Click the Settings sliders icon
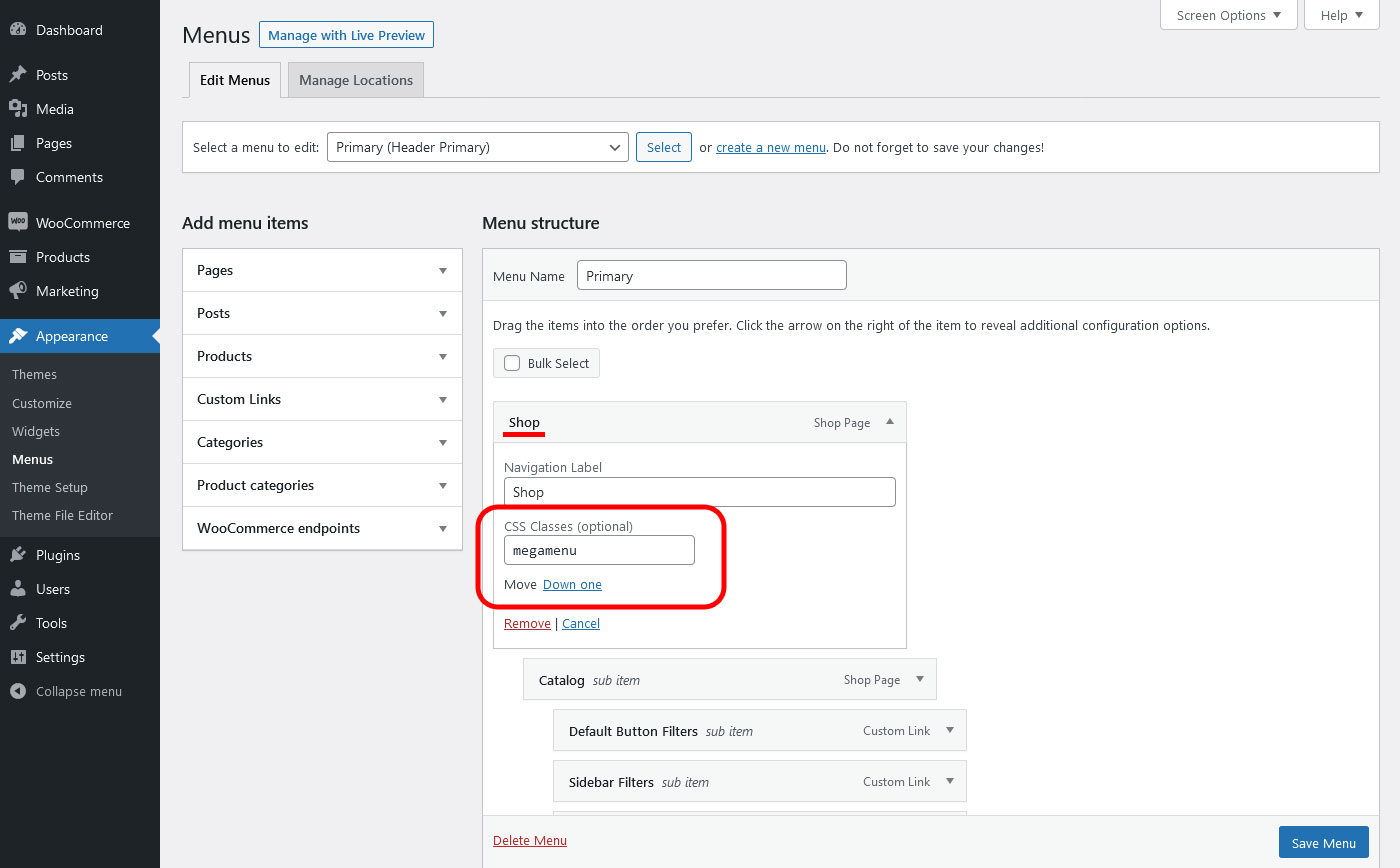The width and height of the screenshot is (1400, 868). 18,657
